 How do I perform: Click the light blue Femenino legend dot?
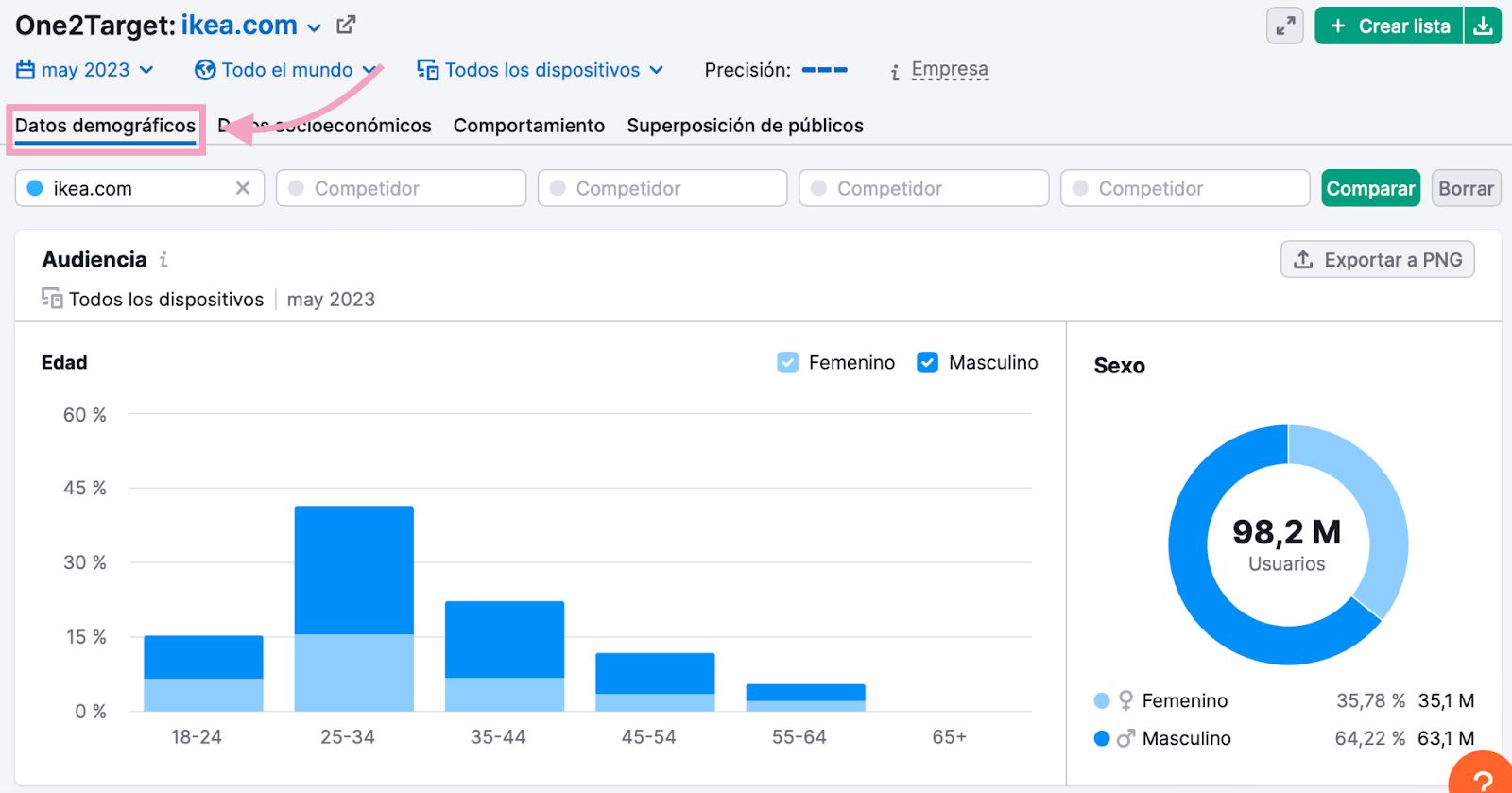coord(1102,700)
